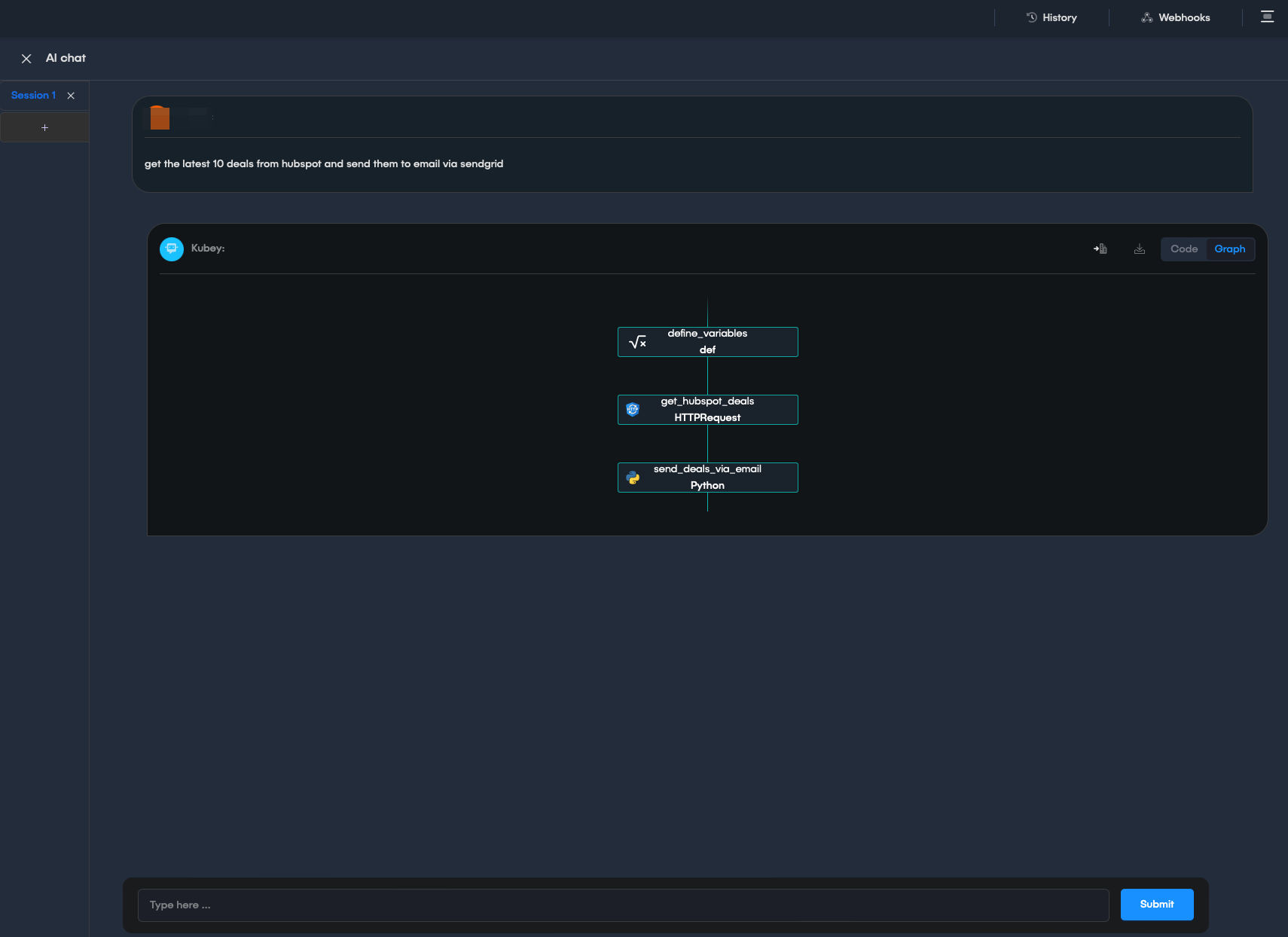Select the Session 1 tab
This screenshot has width=1288, height=937.
[33, 96]
